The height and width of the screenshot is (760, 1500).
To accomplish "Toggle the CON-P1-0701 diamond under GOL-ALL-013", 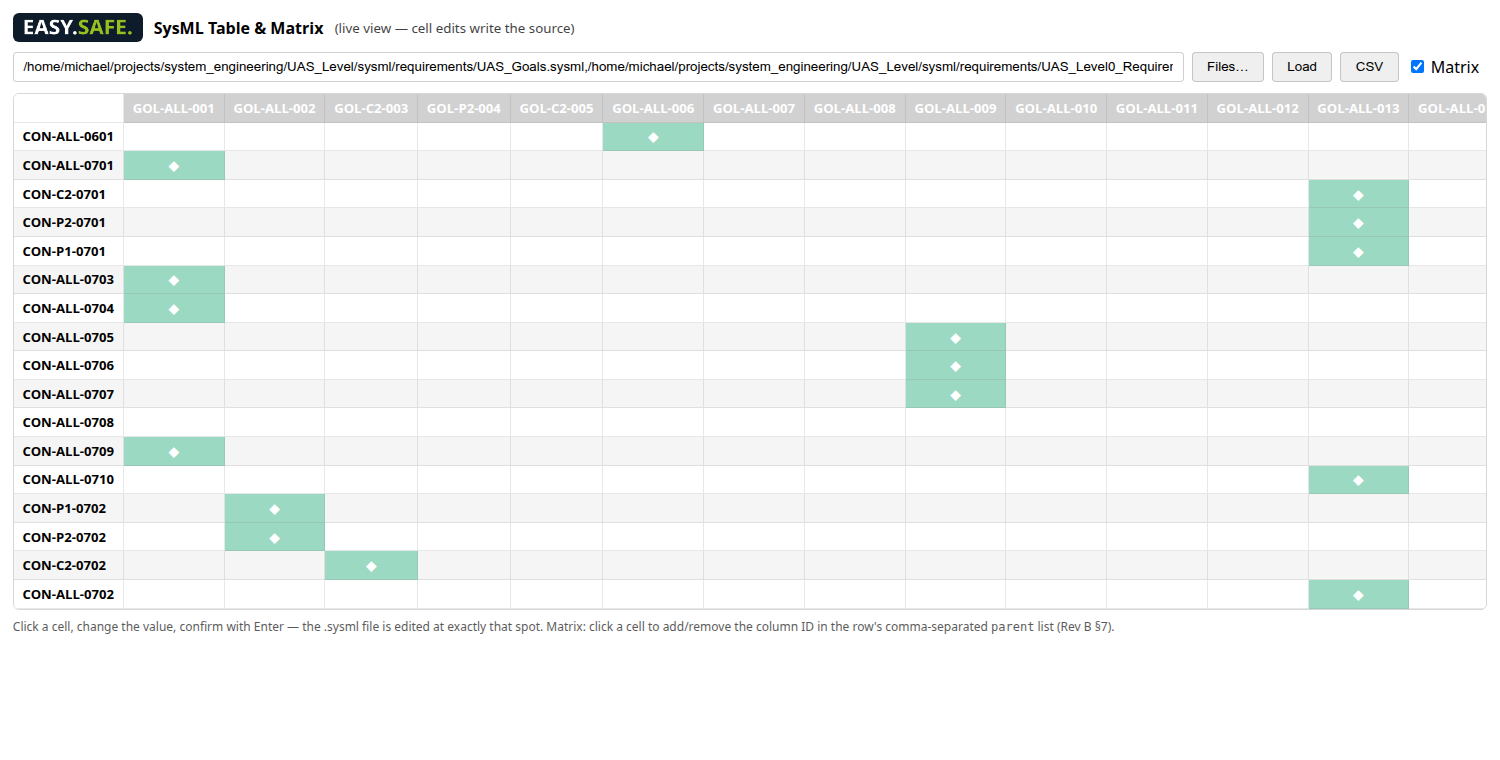I will (x=1358, y=252).
